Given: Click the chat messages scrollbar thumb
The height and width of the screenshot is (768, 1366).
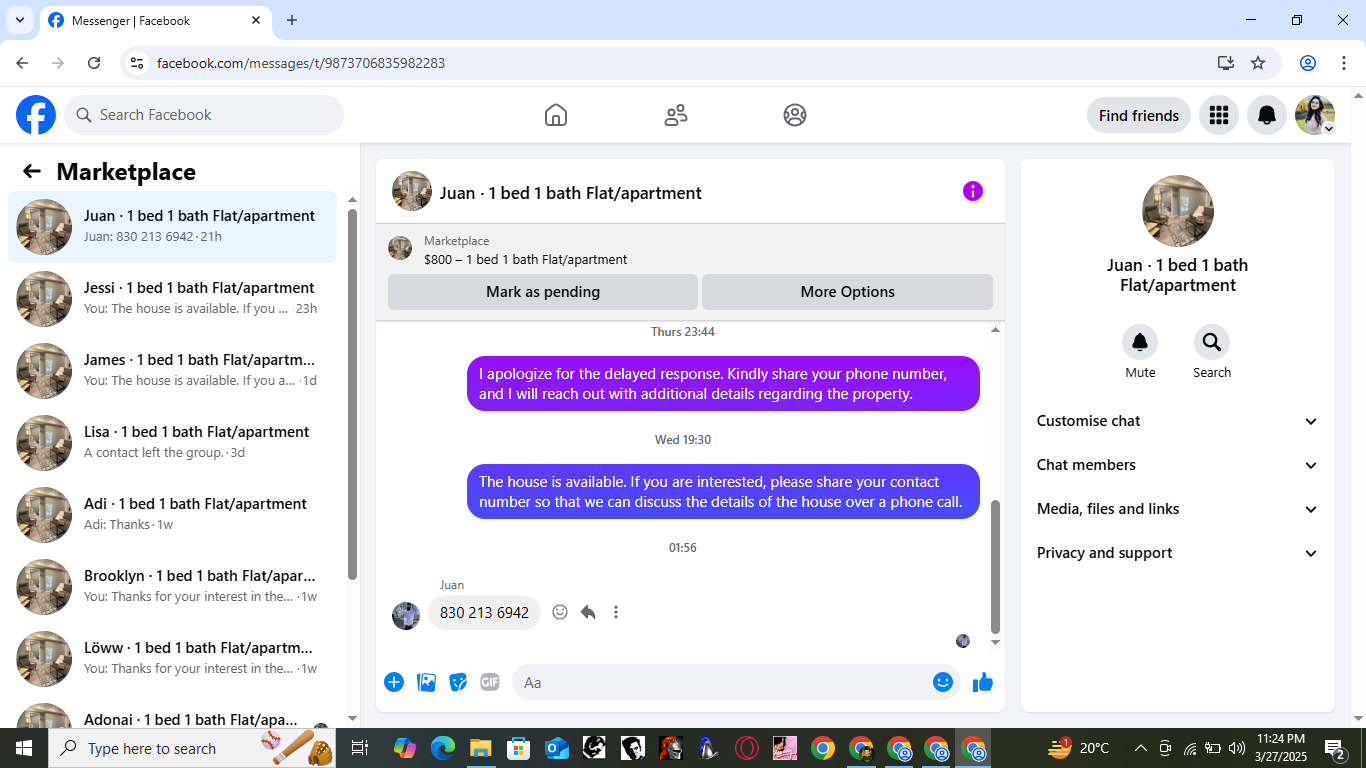Looking at the screenshot, I should [995, 566].
